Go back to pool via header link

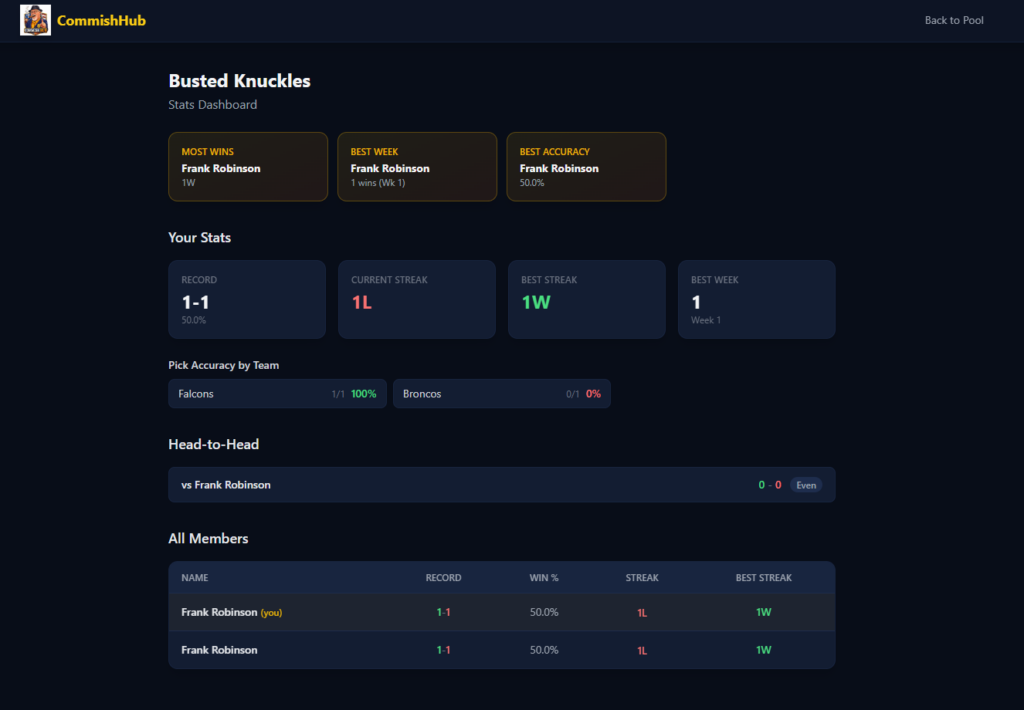coord(953,20)
